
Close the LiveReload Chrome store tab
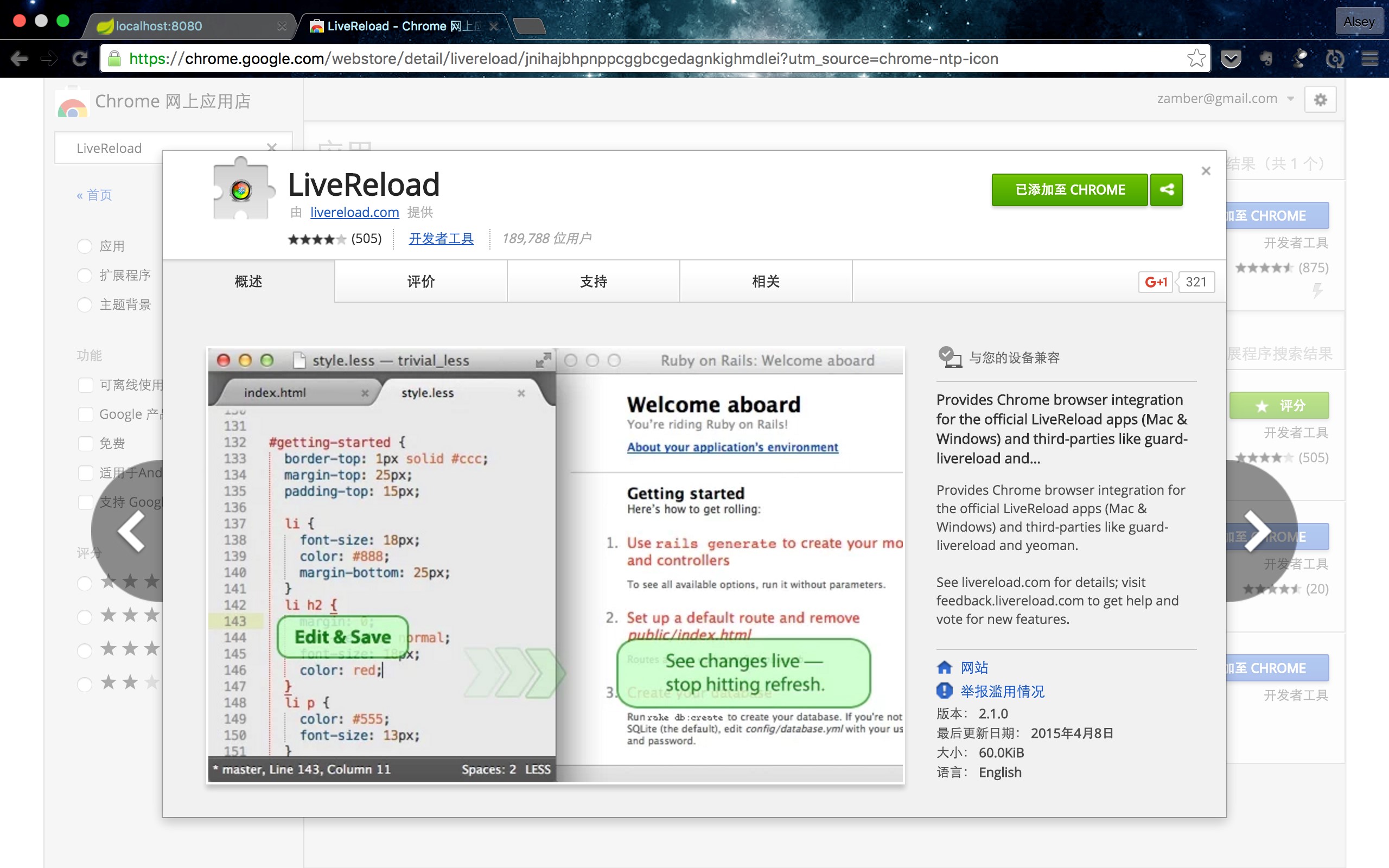493,27
